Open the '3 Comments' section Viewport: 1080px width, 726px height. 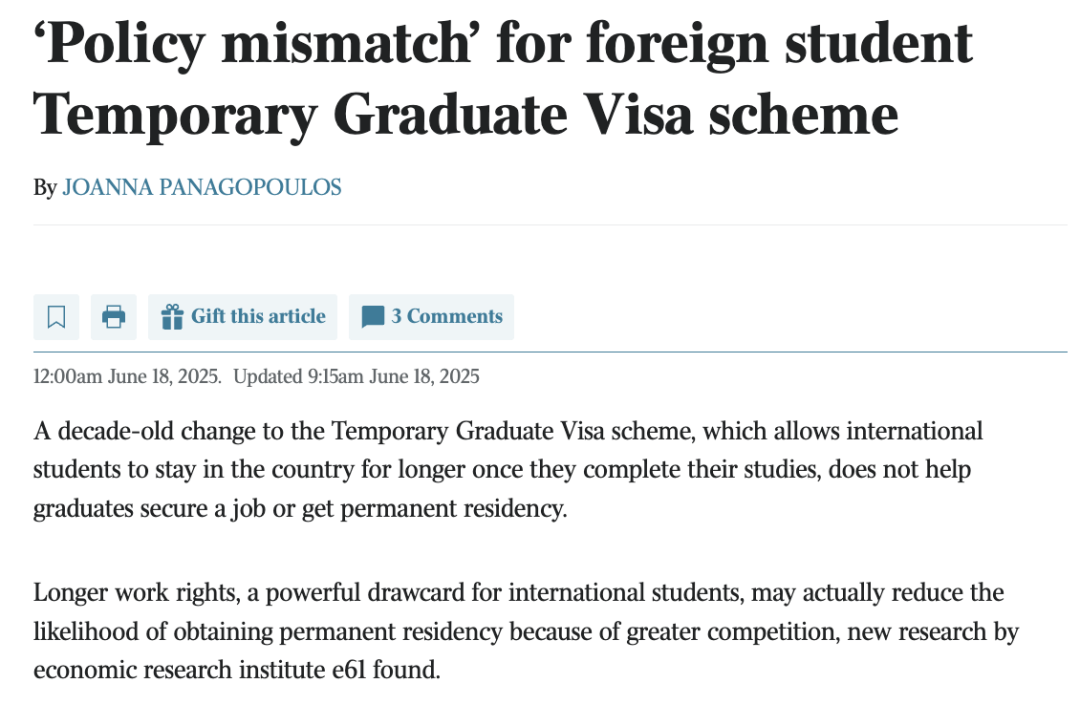tap(431, 317)
